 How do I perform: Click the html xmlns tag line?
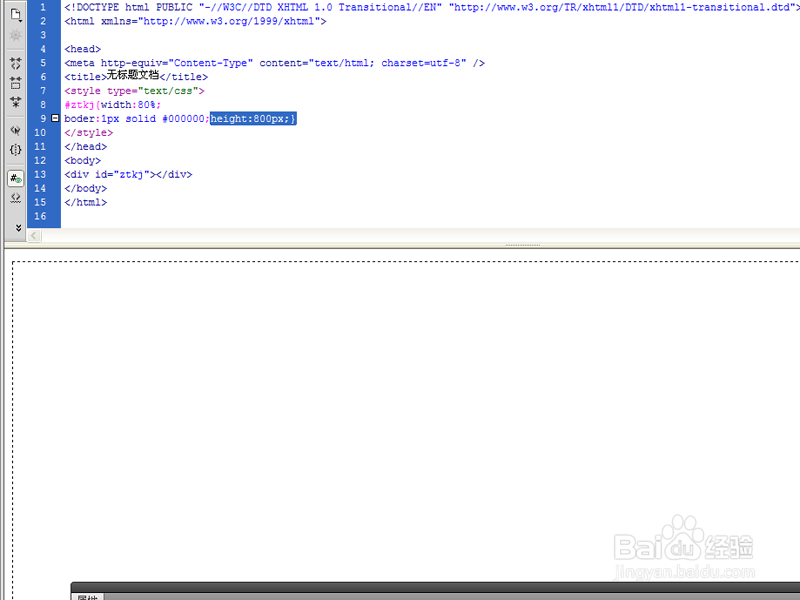[195, 21]
